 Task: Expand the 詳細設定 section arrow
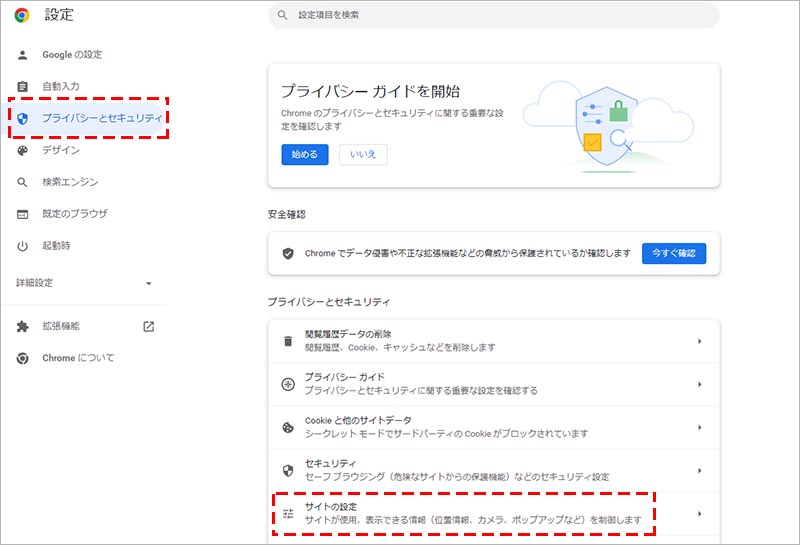(149, 283)
